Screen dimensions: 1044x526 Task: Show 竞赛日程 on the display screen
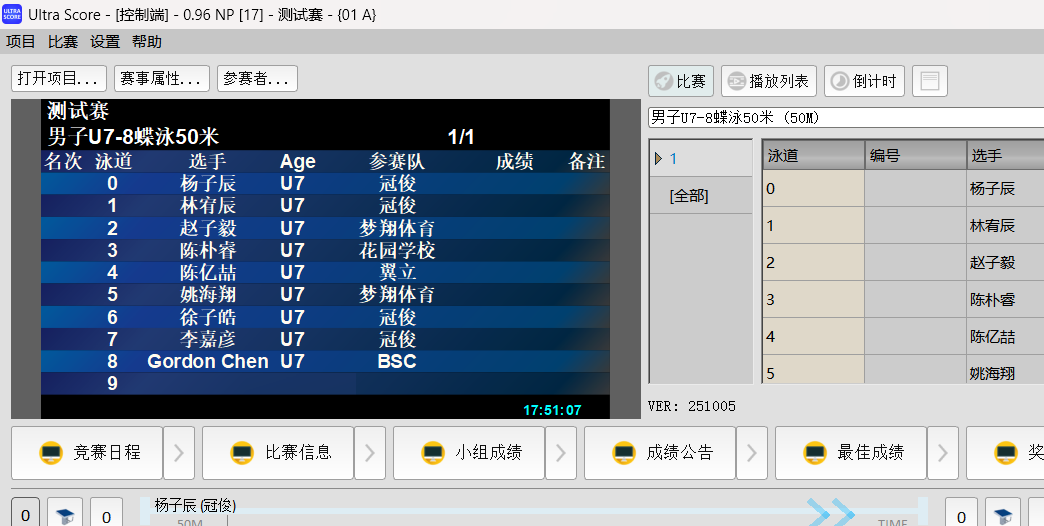[86, 453]
